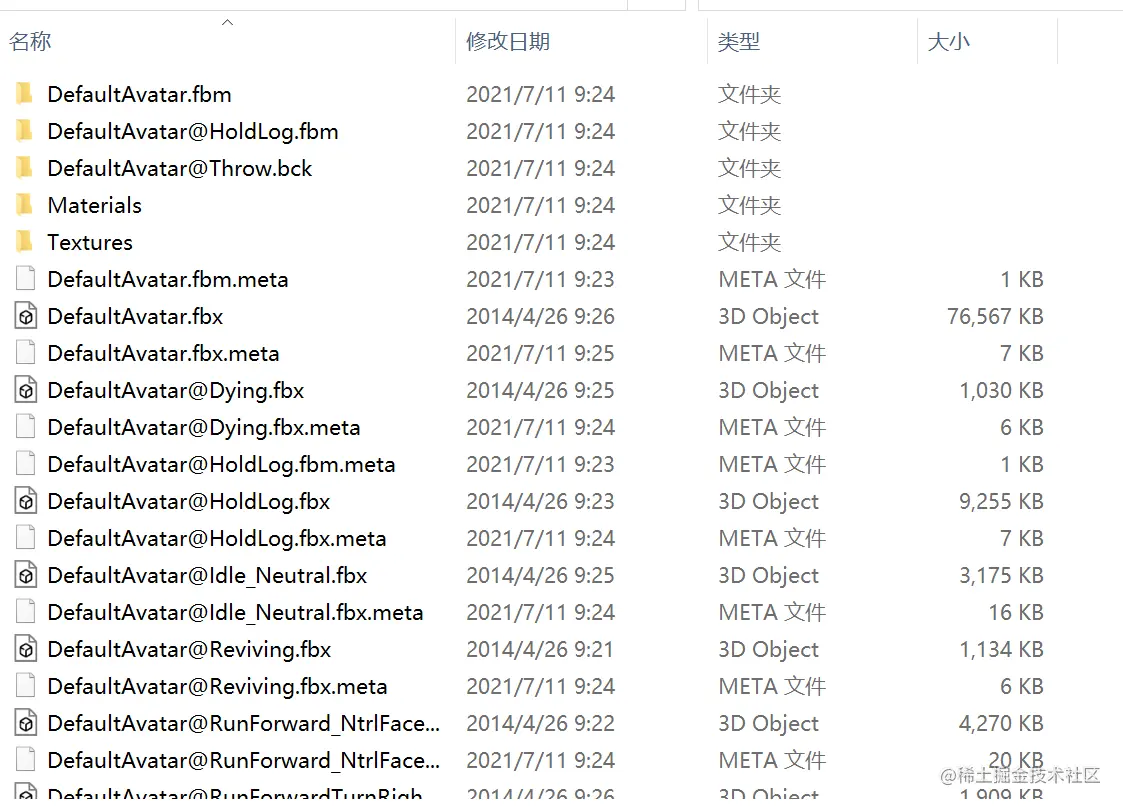Select the file name DefaultAvatar@HoldLog.fbm.meta
The width and height of the screenshot is (1123, 808).
click(x=221, y=464)
